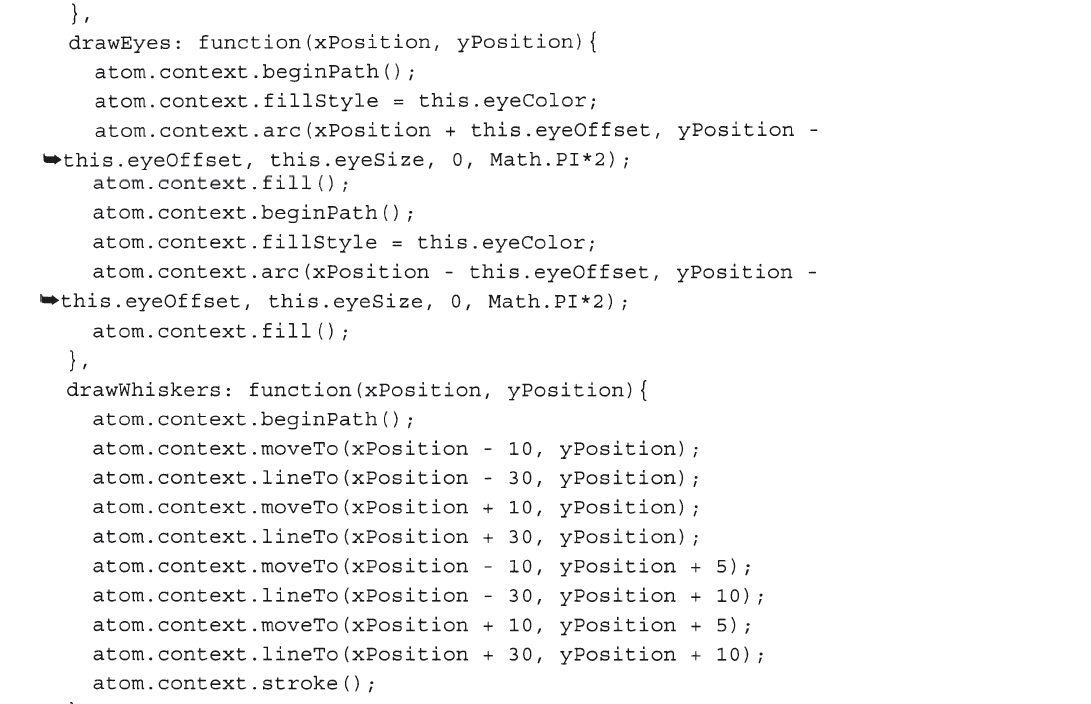The height and width of the screenshot is (704, 1091).
Task: Click the first atom.context.beginPath() line
Action: coord(255,72)
